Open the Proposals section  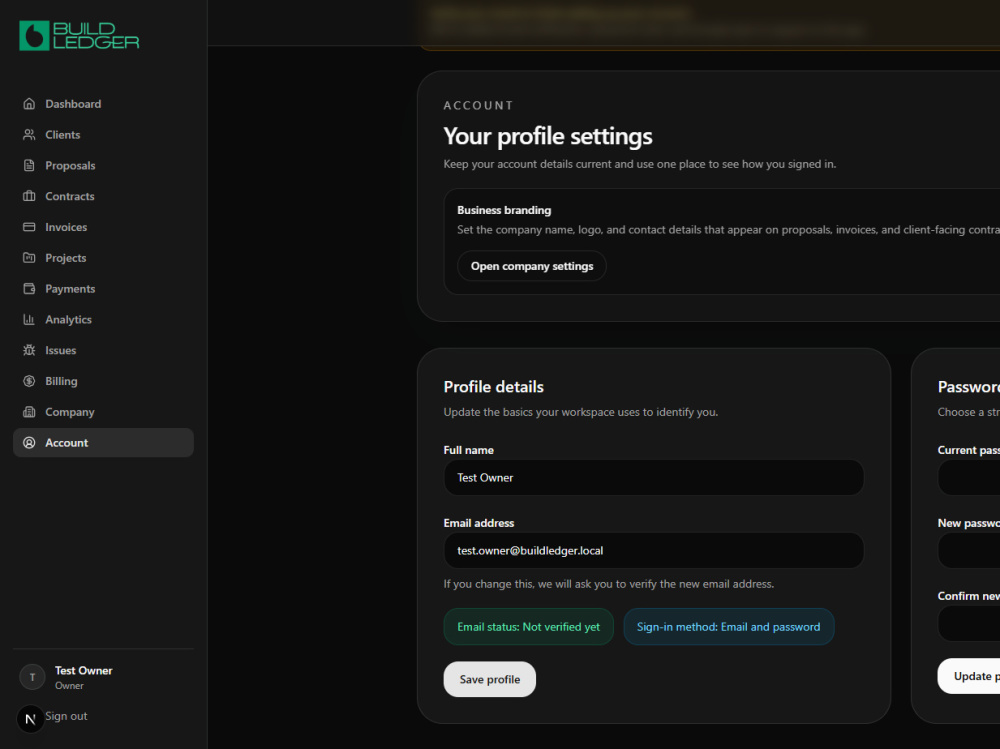point(103,165)
